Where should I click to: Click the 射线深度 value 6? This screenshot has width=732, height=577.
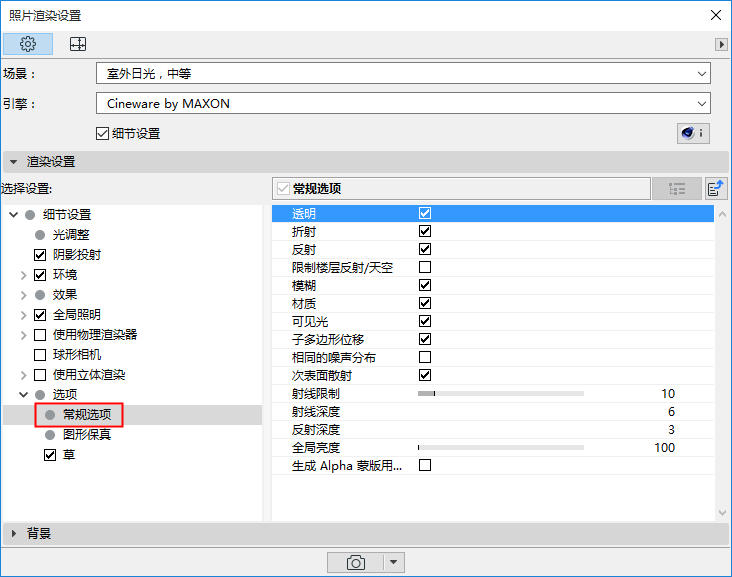click(671, 412)
